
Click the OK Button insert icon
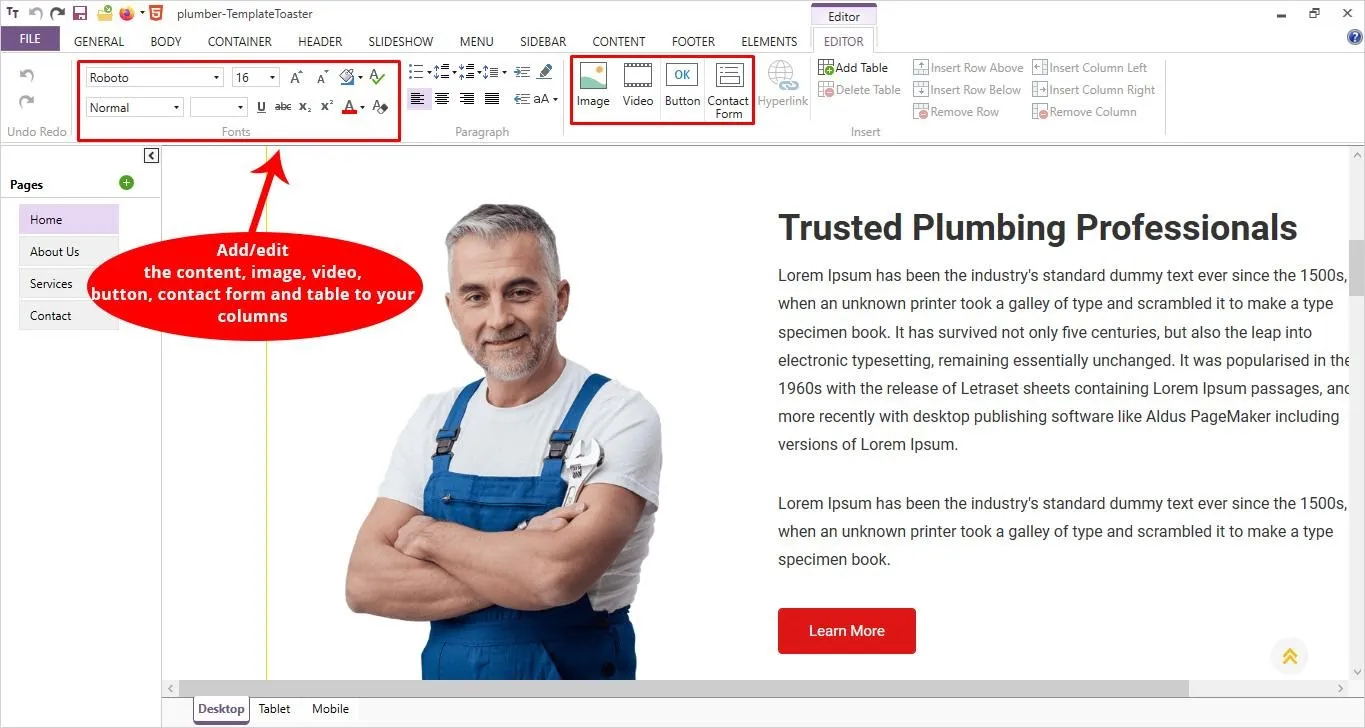682,85
